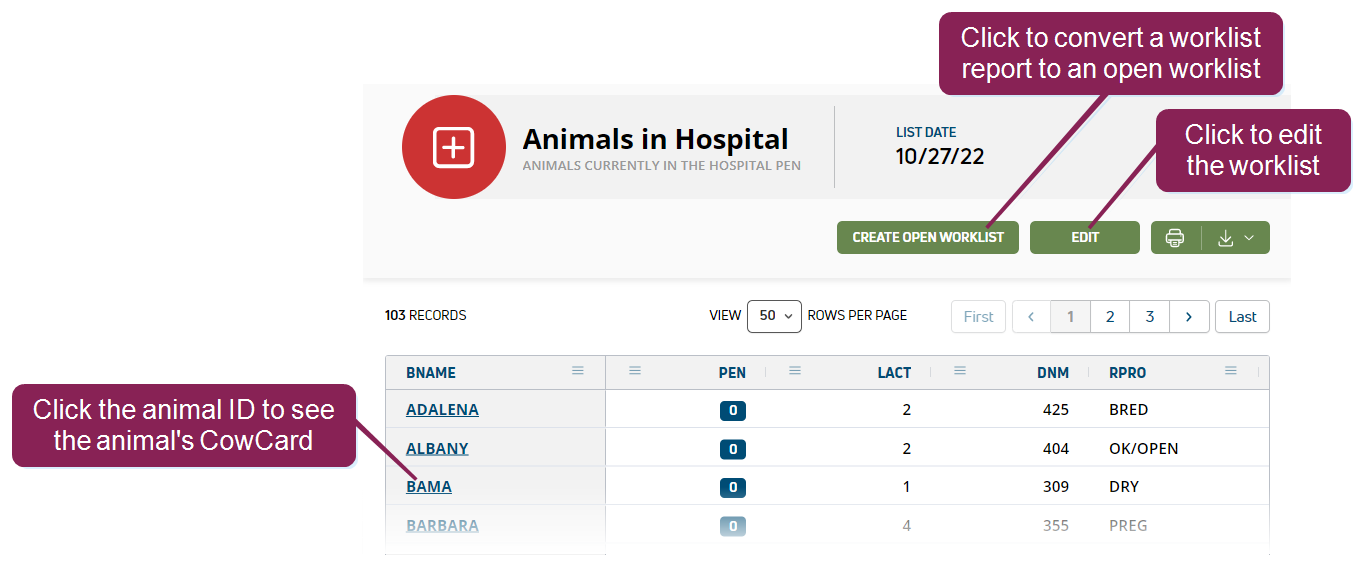This screenshot has height=566, width=1368.
Task: Click Create Open Worklist button
Action: tap(927, 238)
